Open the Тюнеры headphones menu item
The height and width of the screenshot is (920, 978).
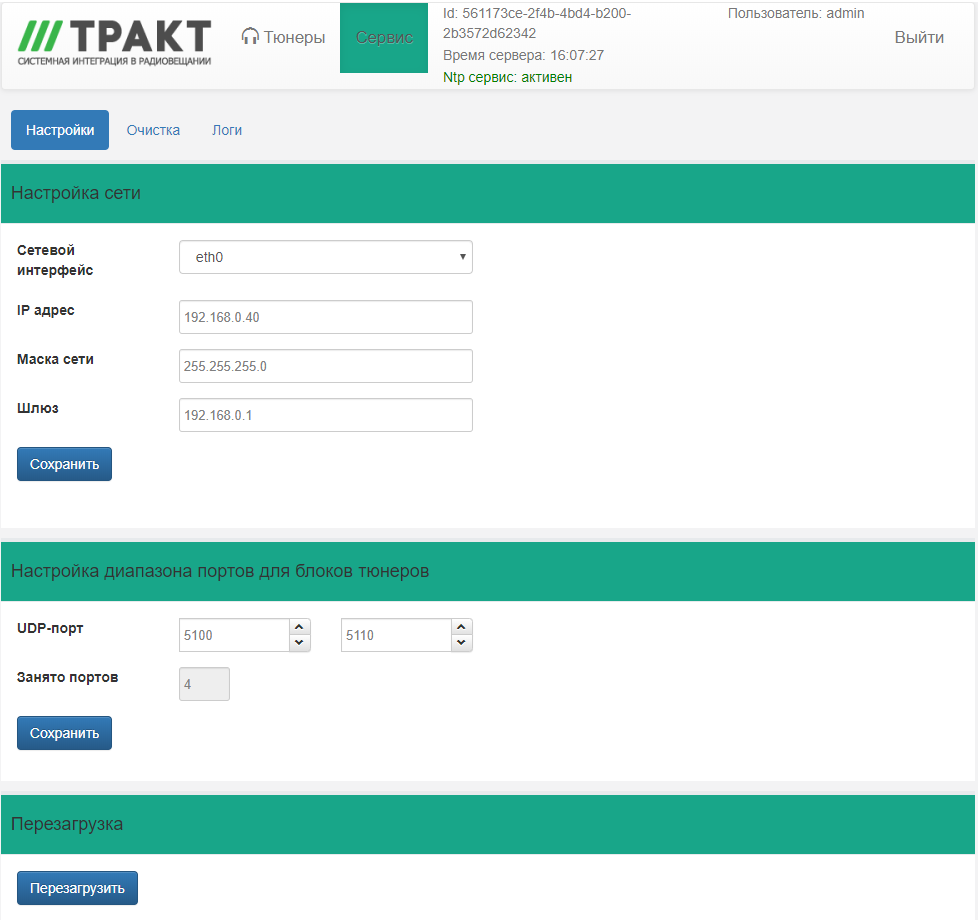(283, 37)
